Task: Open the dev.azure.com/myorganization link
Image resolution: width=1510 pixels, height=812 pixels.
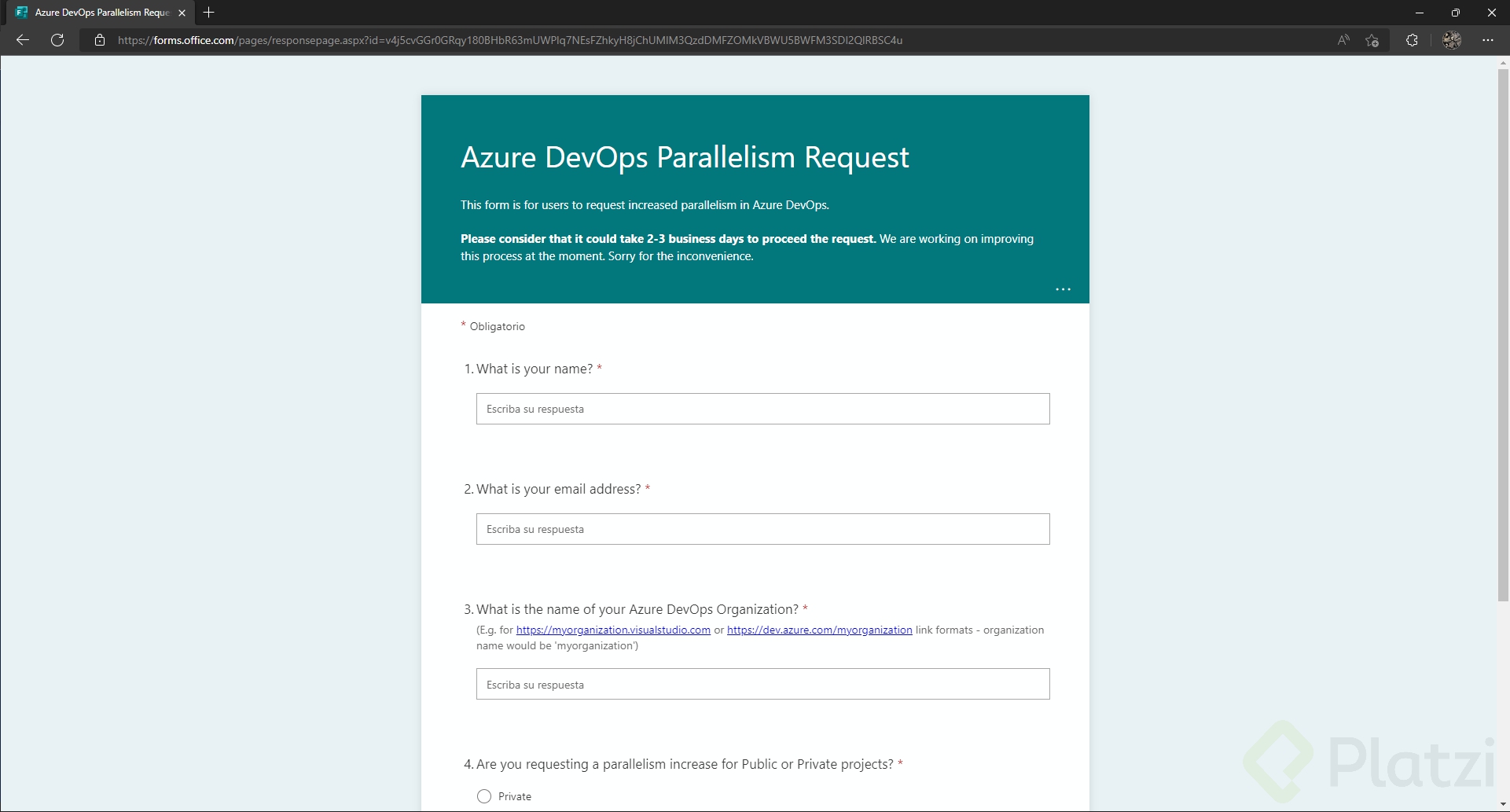Action: 819,630
